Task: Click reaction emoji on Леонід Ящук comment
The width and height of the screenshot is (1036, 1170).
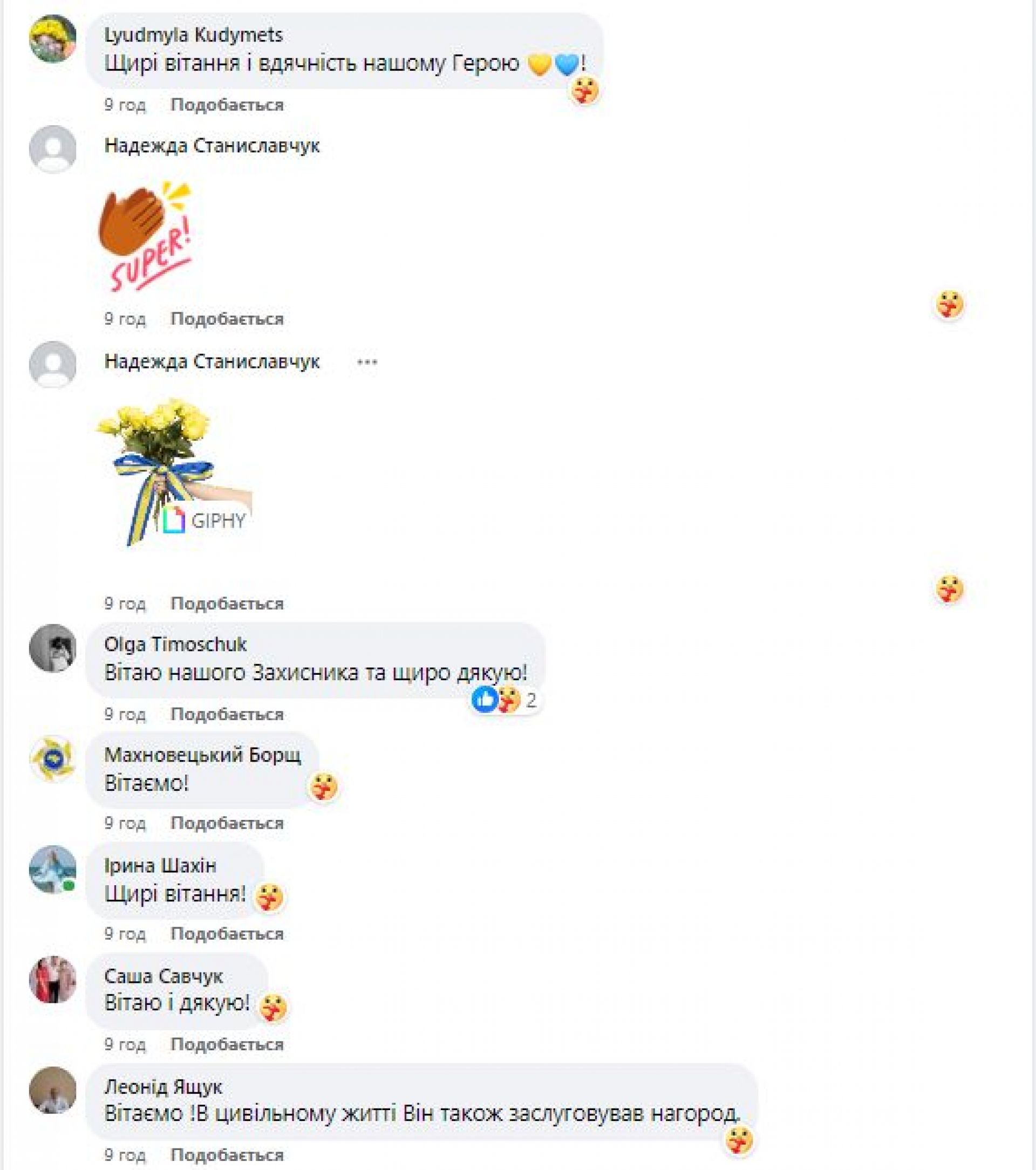Action: click(739, 1140)
